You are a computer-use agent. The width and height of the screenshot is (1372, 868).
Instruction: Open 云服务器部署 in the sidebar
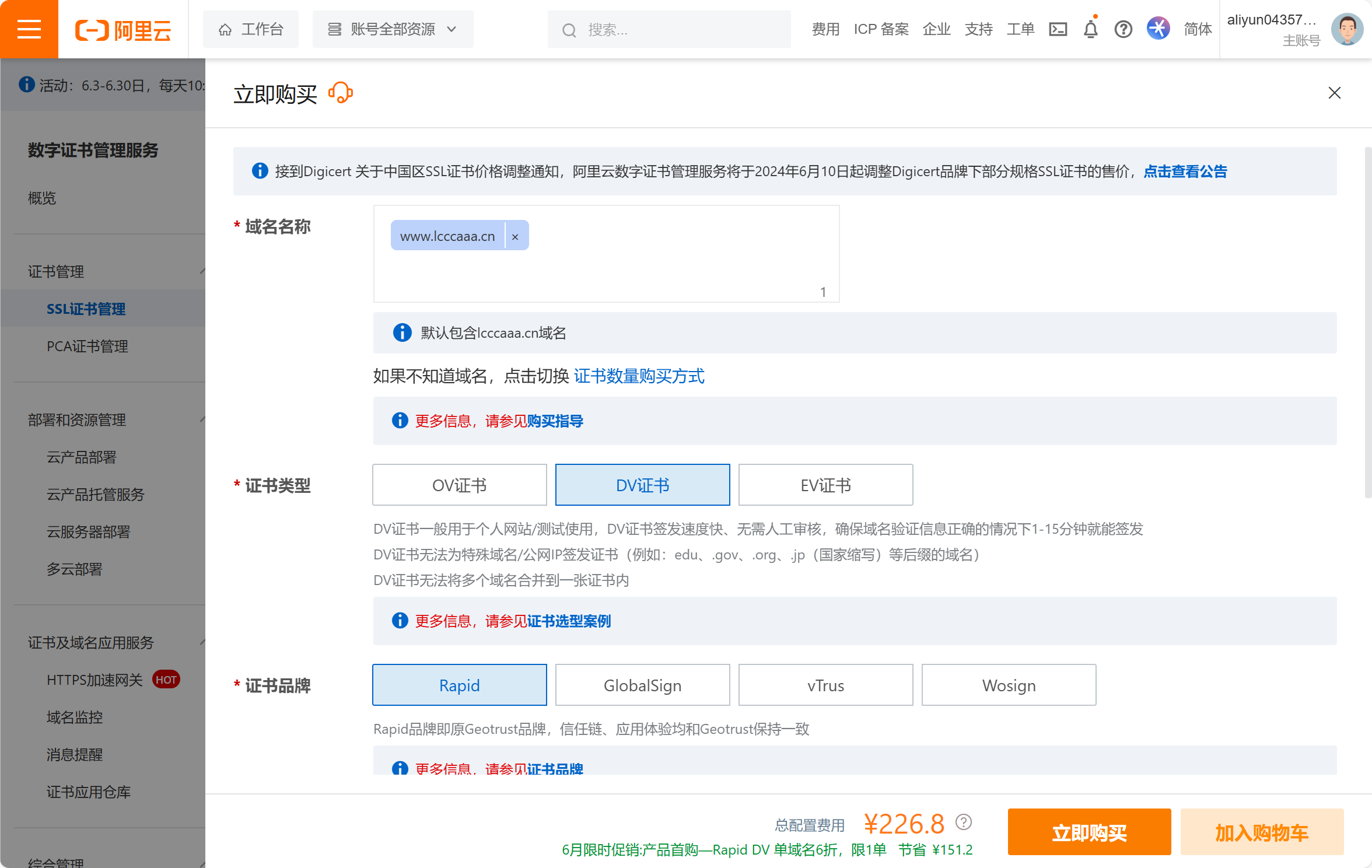point(89,531)
